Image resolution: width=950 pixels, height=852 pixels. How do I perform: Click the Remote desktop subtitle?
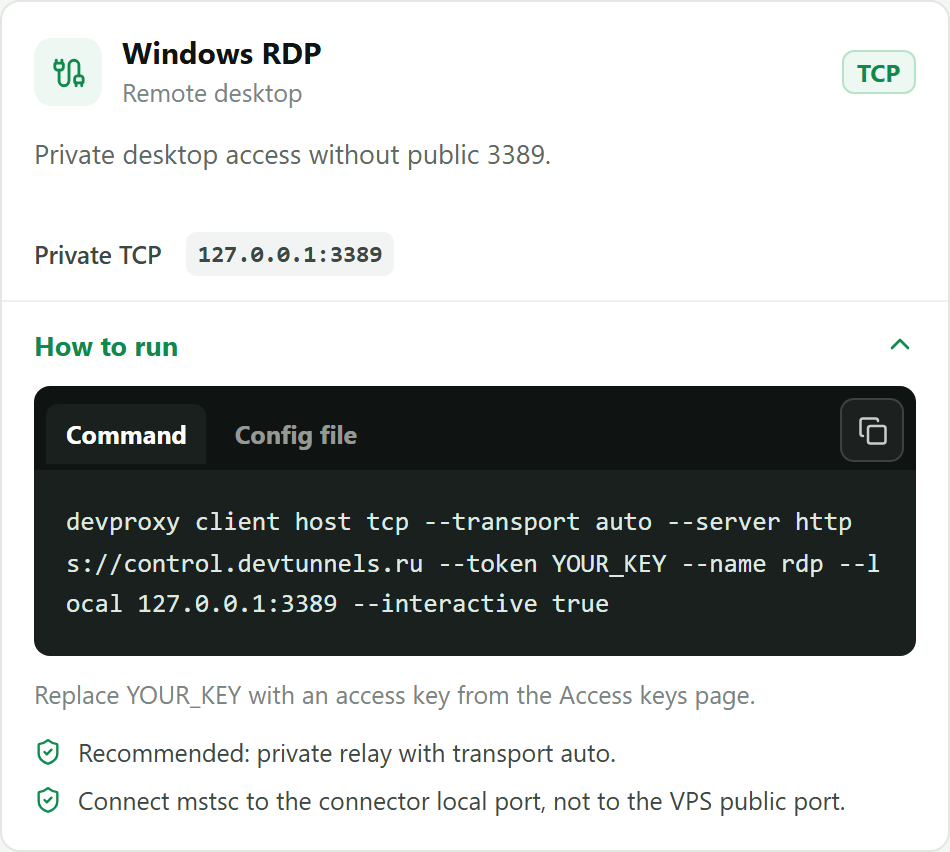[x=212, y=93]
